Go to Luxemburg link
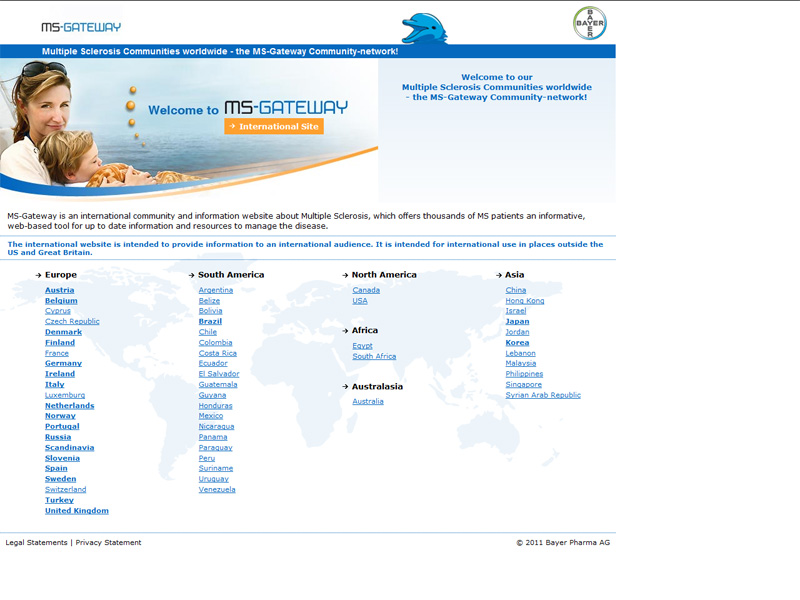Image resolution: width=800 pixels, height=600 pixels. point(65,395)
